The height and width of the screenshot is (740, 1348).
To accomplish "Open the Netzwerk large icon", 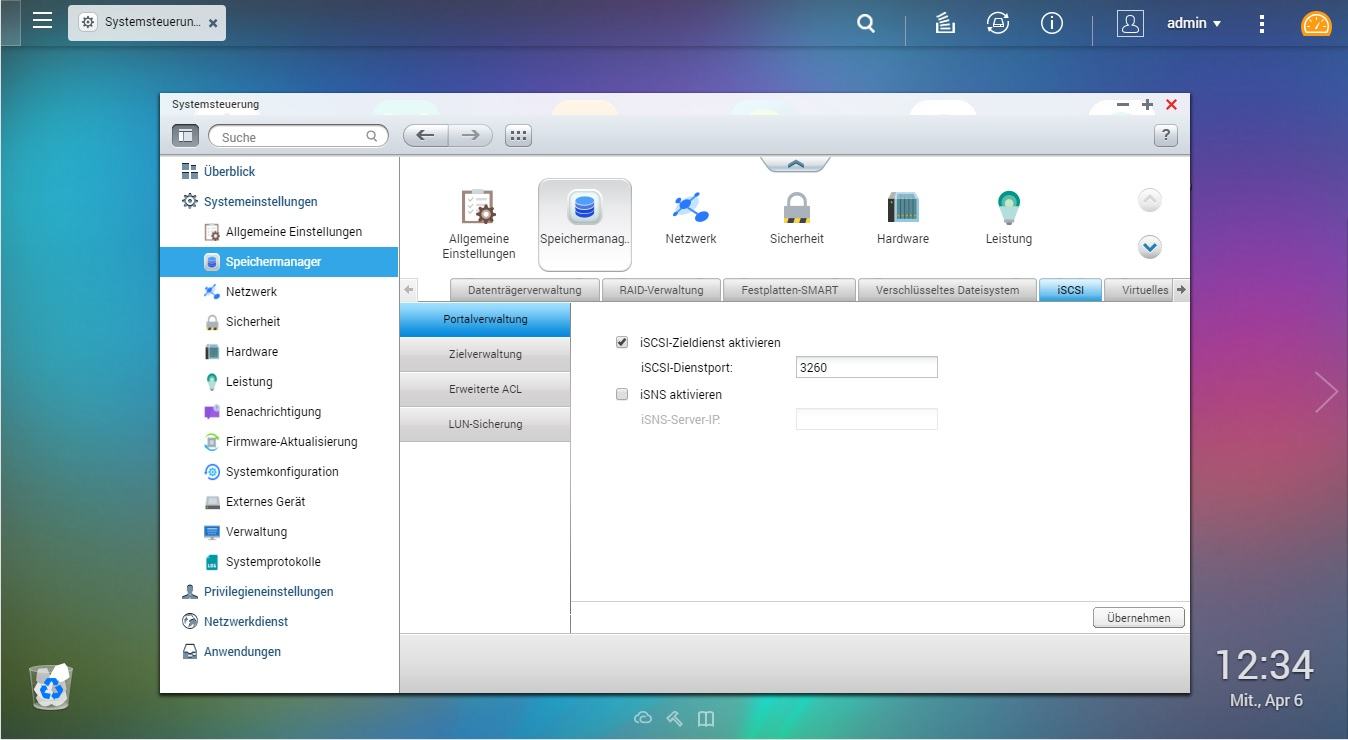I will 691,218.
